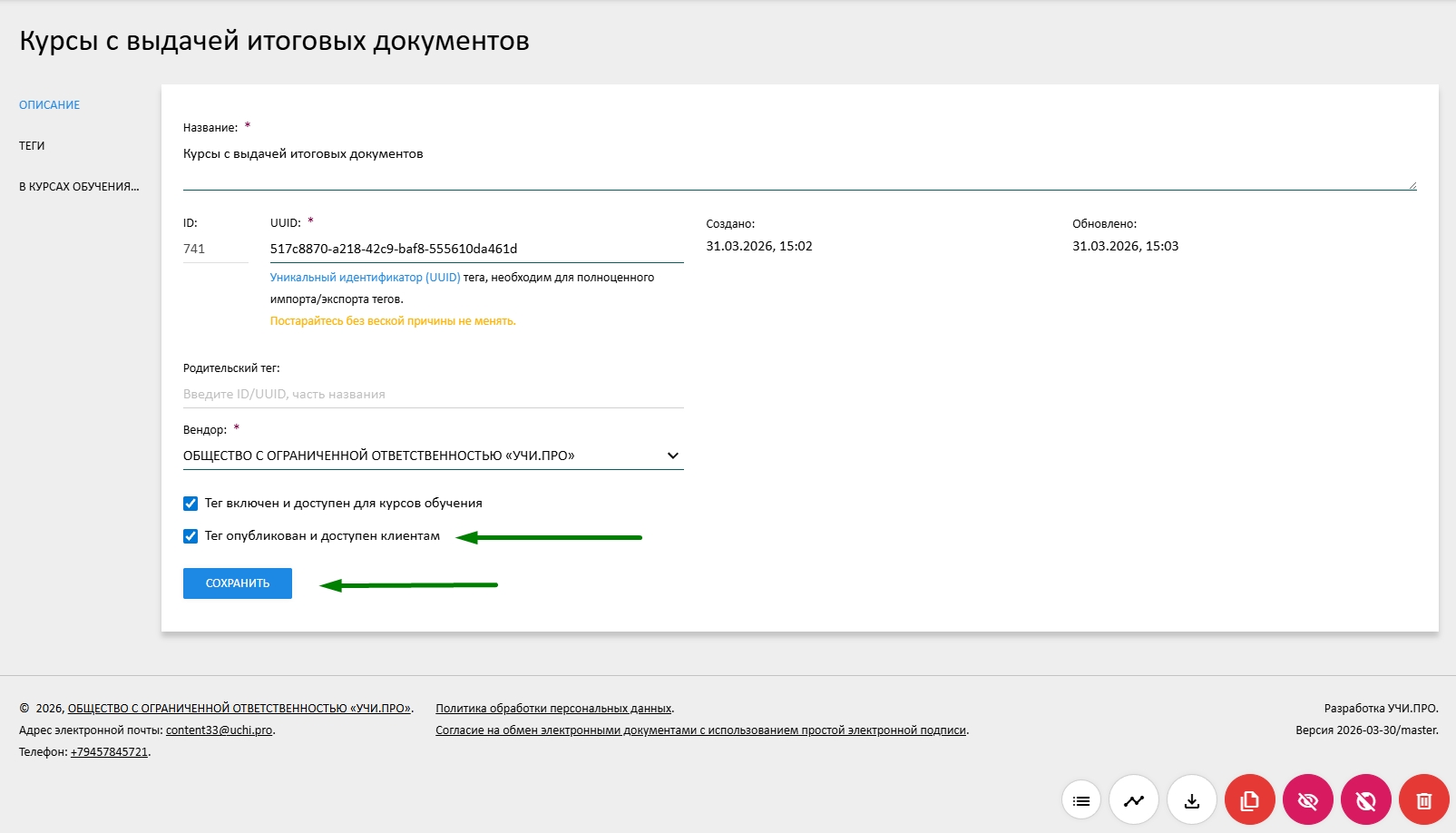The image size is (1456, 833).
Task: Select the ОПИСАНИЕ sidebar tab
Action: [49, 104]
